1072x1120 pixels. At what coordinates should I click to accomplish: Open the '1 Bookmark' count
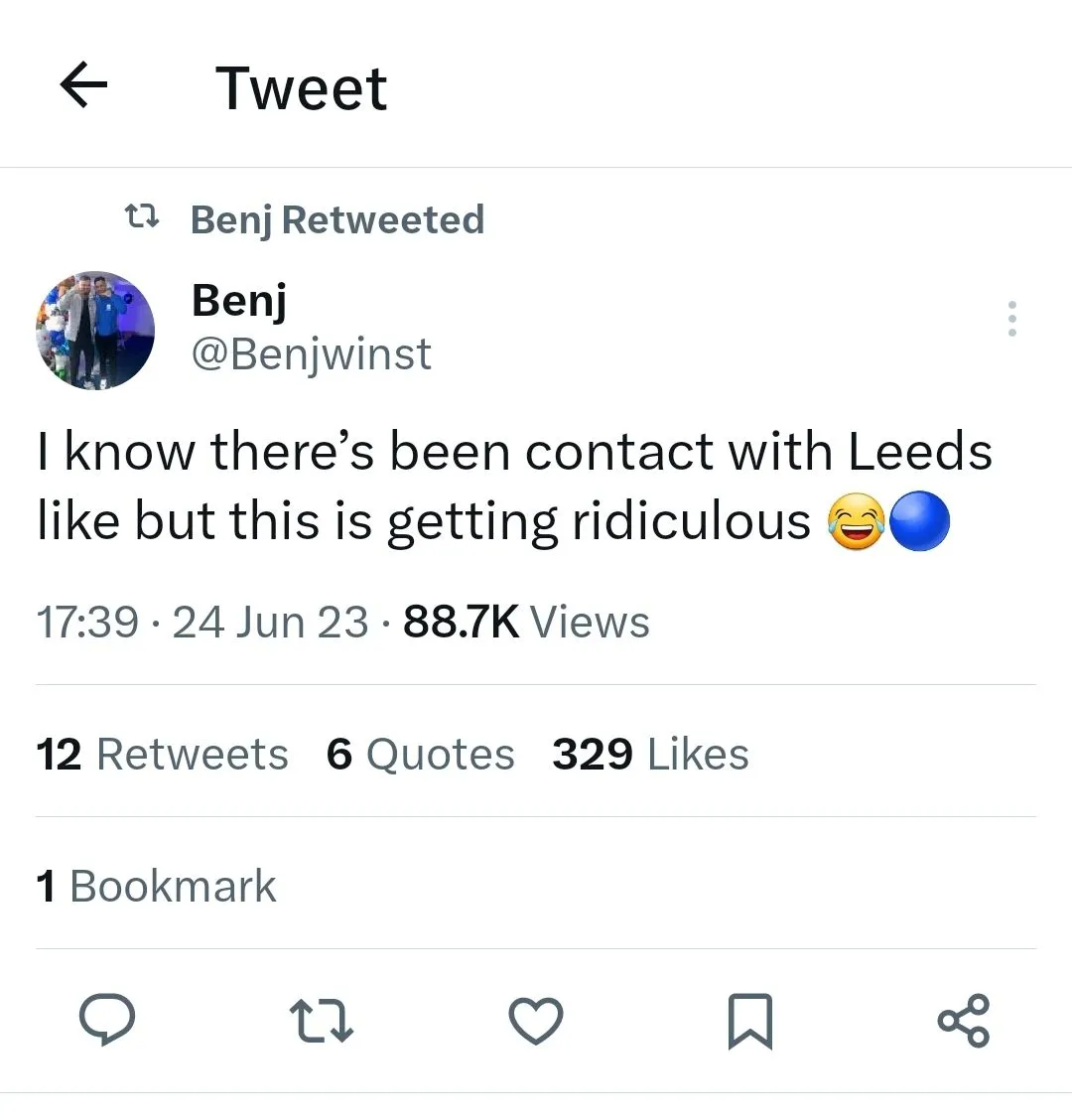coord(156,886)
